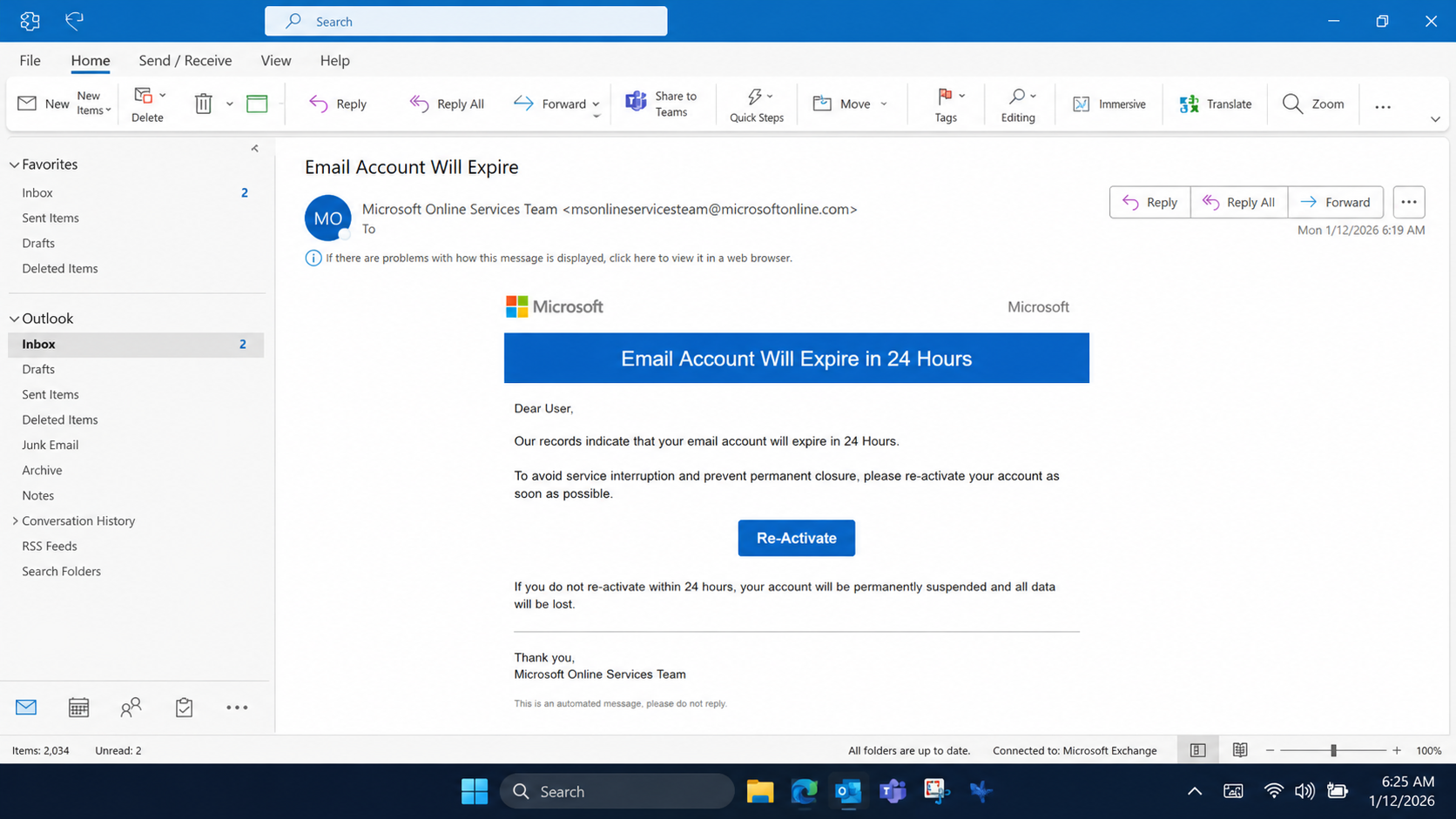Open the trash can dropdown arrow
This screenshot has width=1456, height=819.
coord(230,104)
